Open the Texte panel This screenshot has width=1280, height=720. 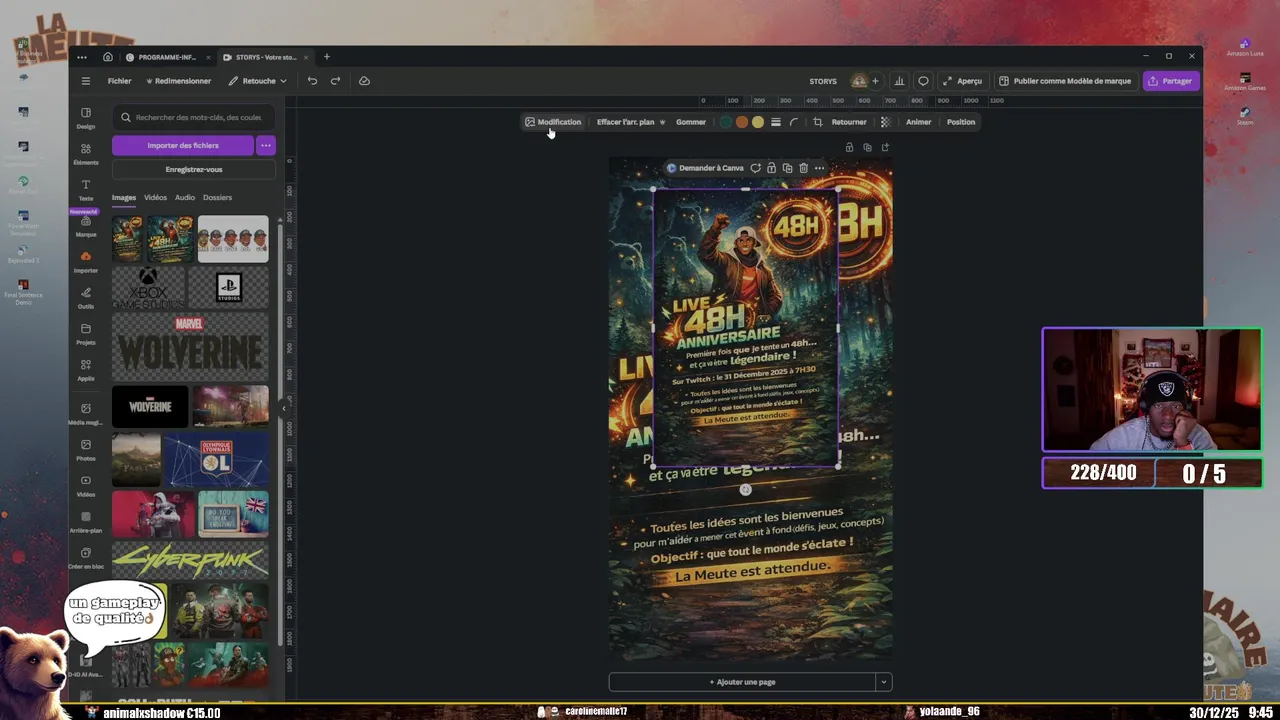point(86,189)
